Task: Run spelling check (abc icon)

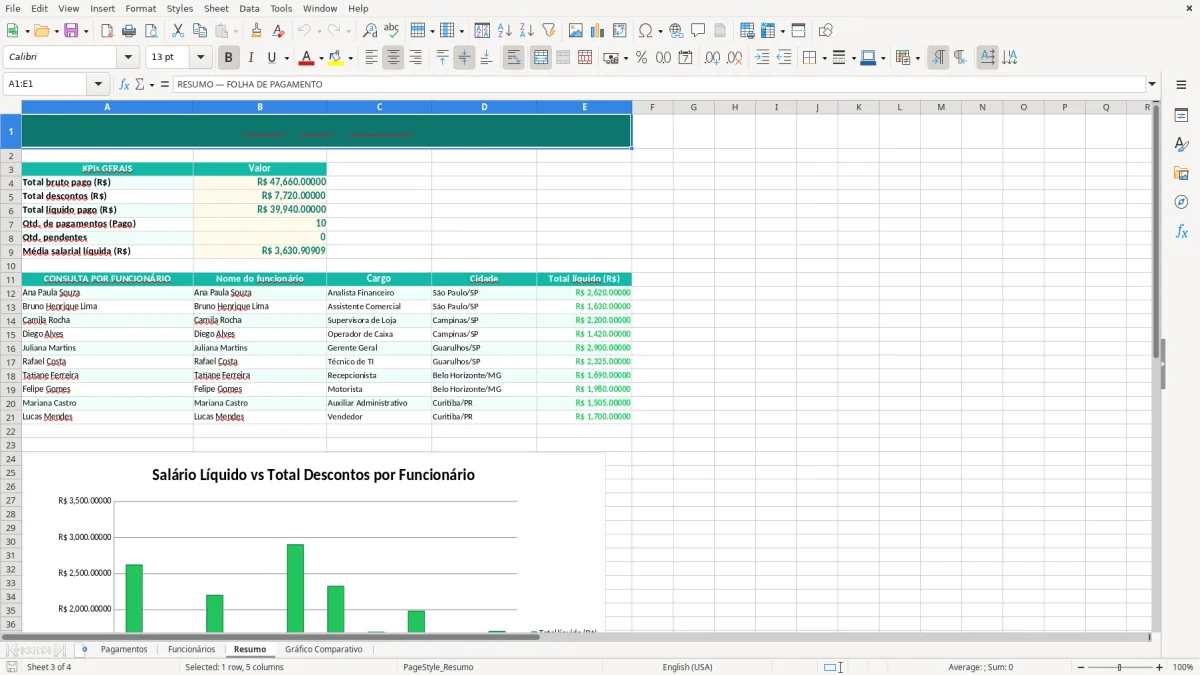Action: click(392, 31)
